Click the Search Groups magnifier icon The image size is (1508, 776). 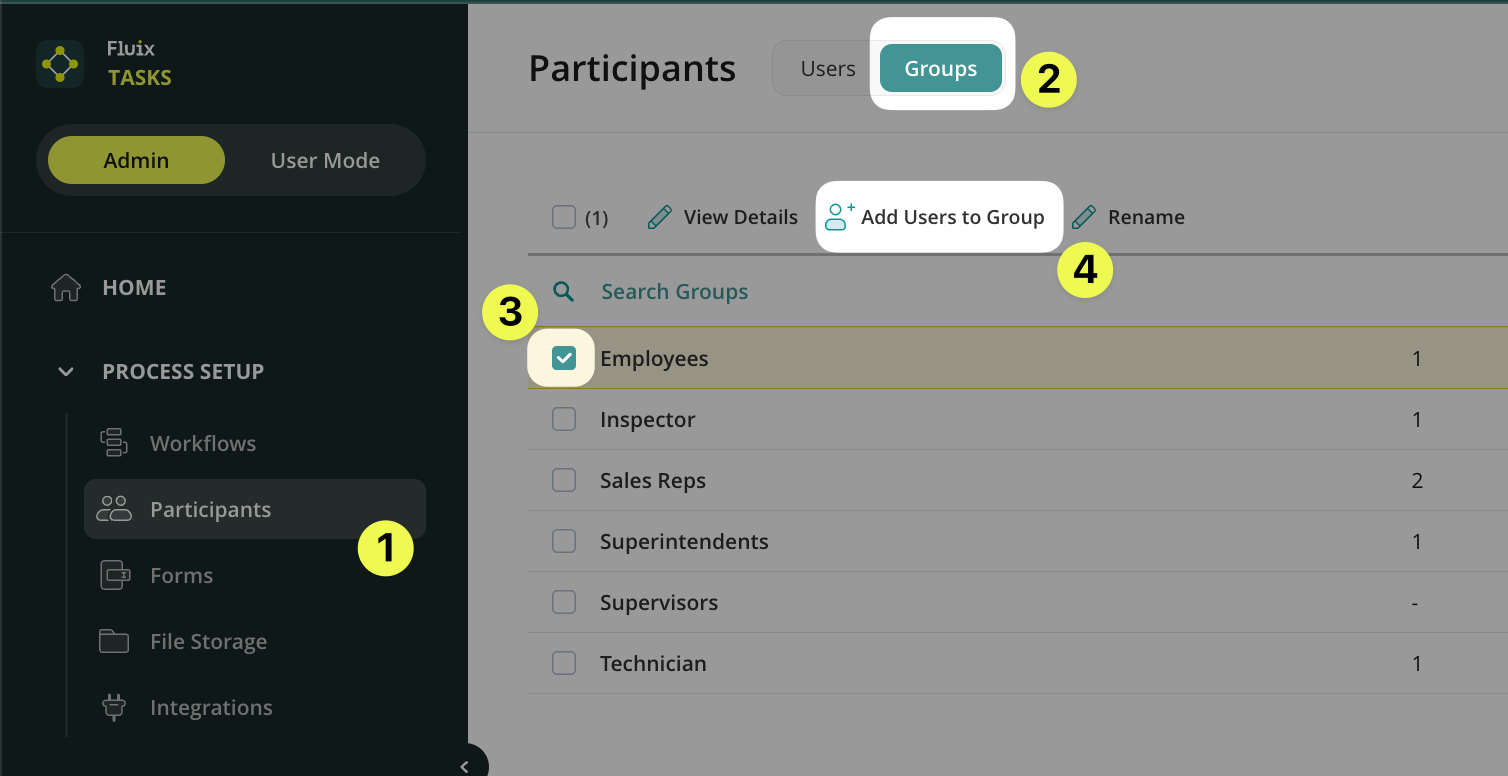click(564, 292)
